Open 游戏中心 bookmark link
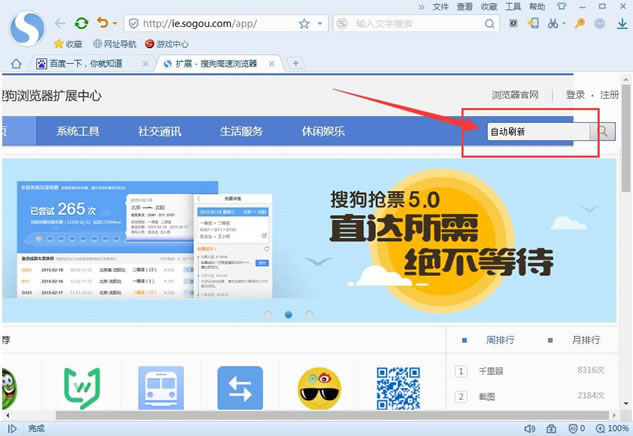Screen dimensions: 633x436 167,44
